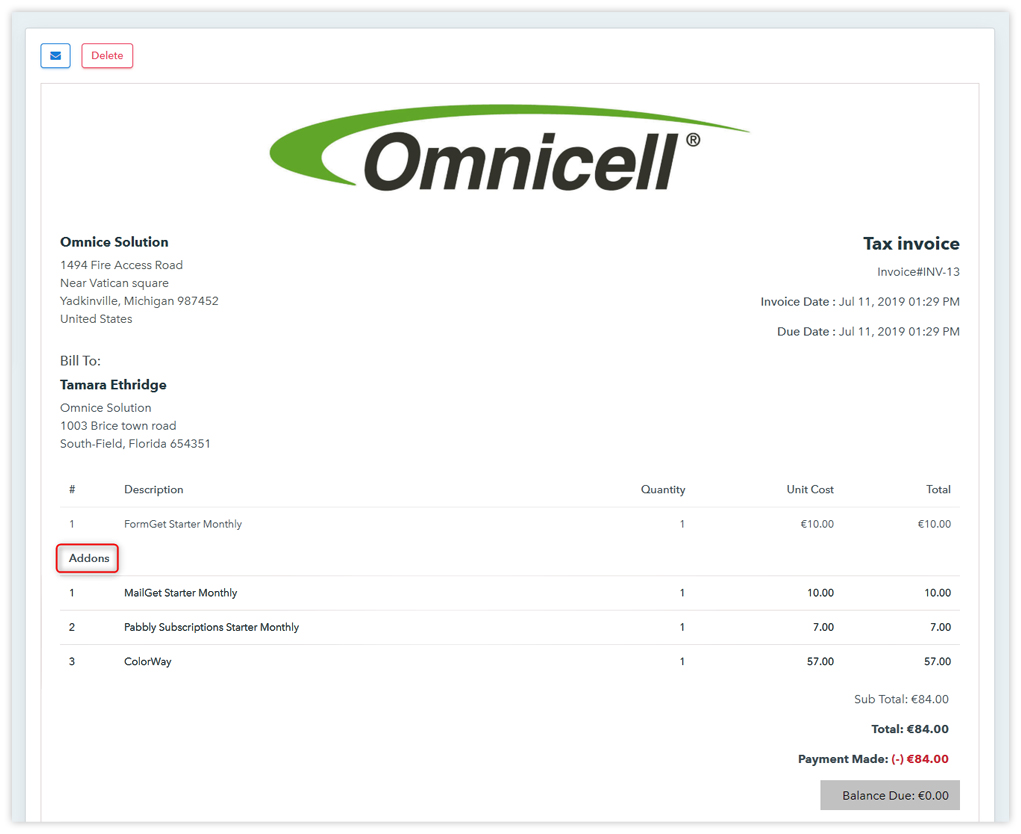This screenshot has height=834, width=1021.
Task: Click the row number 3 beside ColorWay
Action: point(72,662)
